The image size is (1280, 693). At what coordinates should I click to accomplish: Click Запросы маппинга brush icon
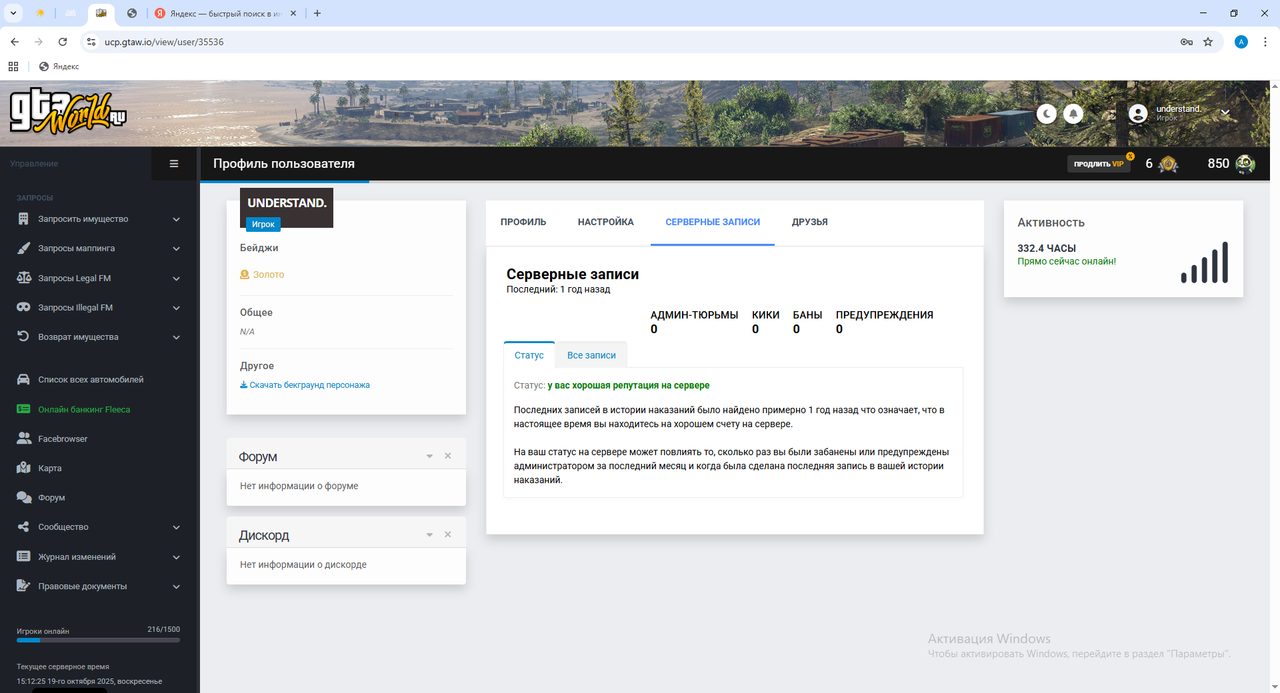coord(24,248)
